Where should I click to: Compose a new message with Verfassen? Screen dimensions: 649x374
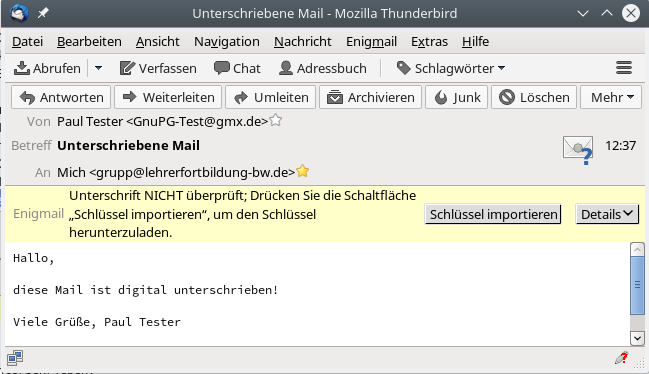coord(158,68)
